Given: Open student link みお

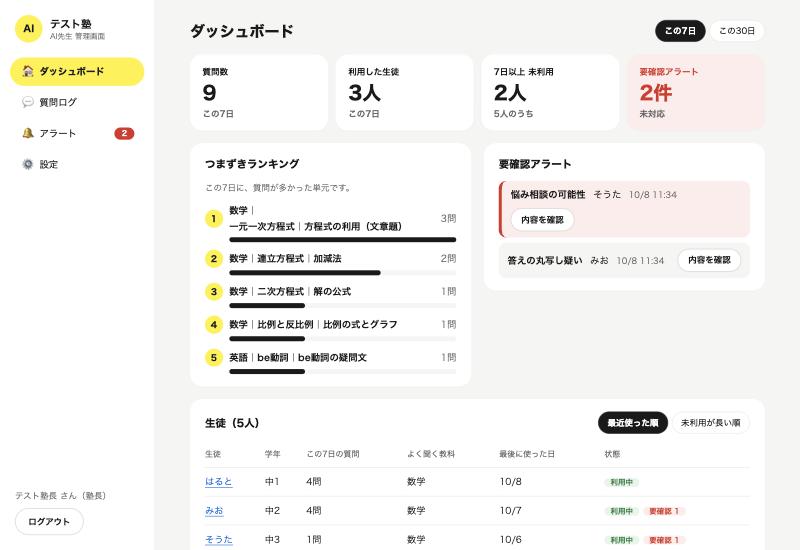Looking at the screenshot, I should point(214,511).
